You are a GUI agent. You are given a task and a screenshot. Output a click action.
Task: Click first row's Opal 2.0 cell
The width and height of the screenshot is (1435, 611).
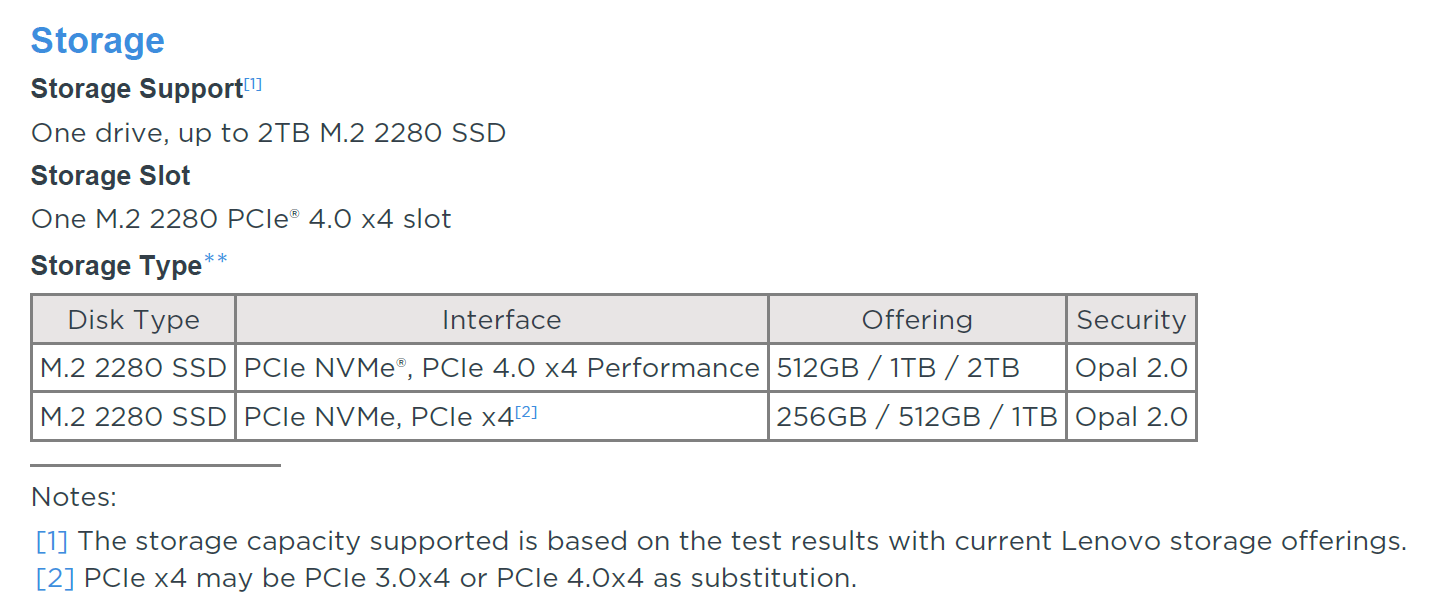click(1131, 368)
